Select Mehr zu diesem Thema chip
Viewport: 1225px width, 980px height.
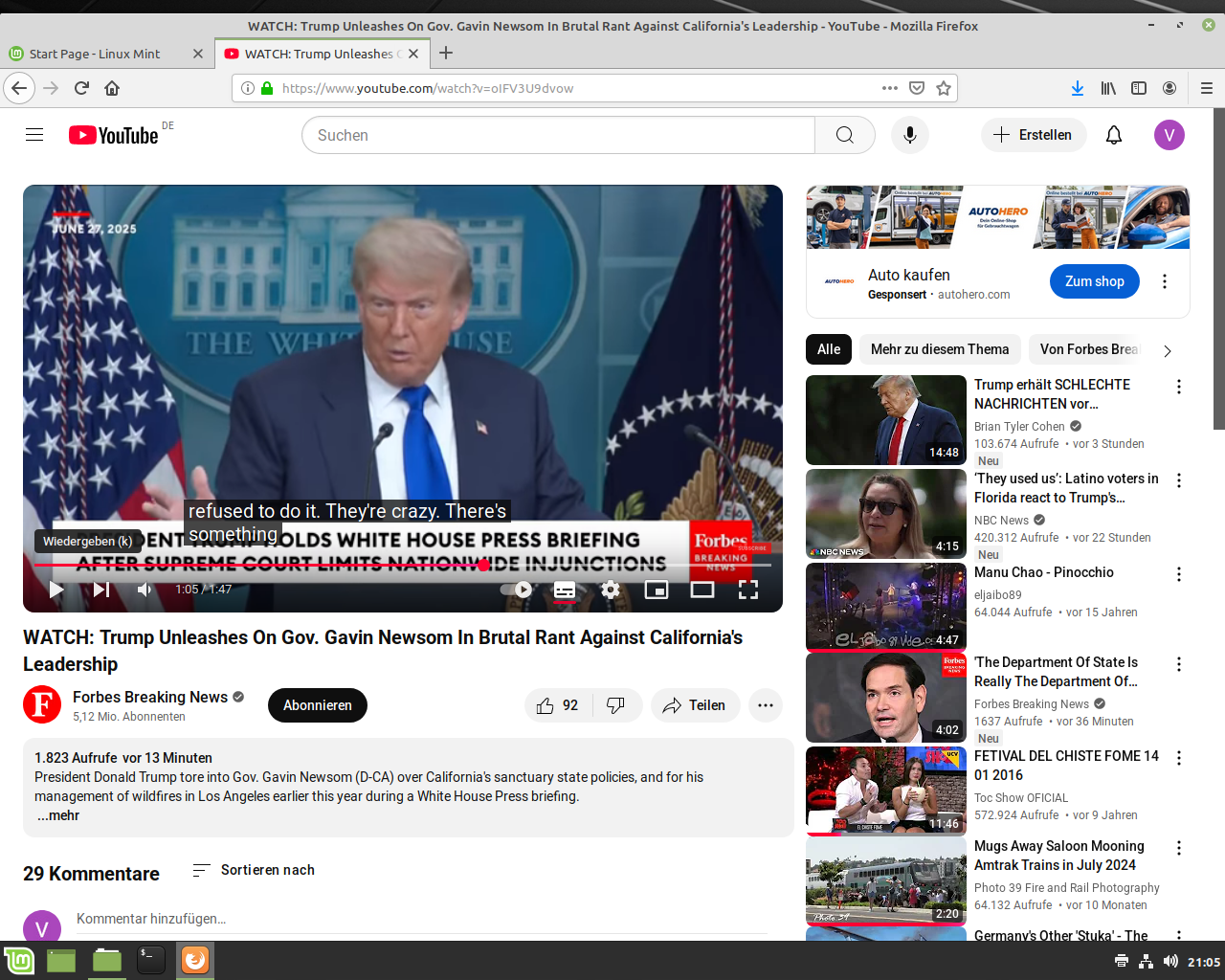(x=940, y=349)
